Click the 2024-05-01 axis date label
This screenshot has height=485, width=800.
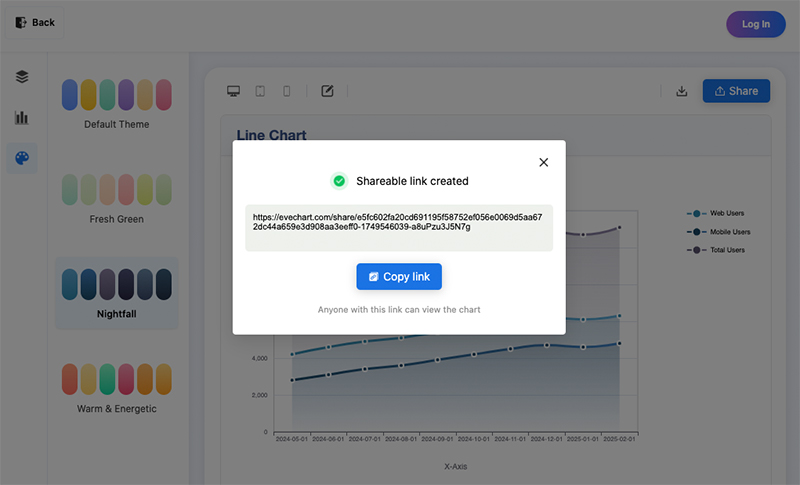click(292, 439)
